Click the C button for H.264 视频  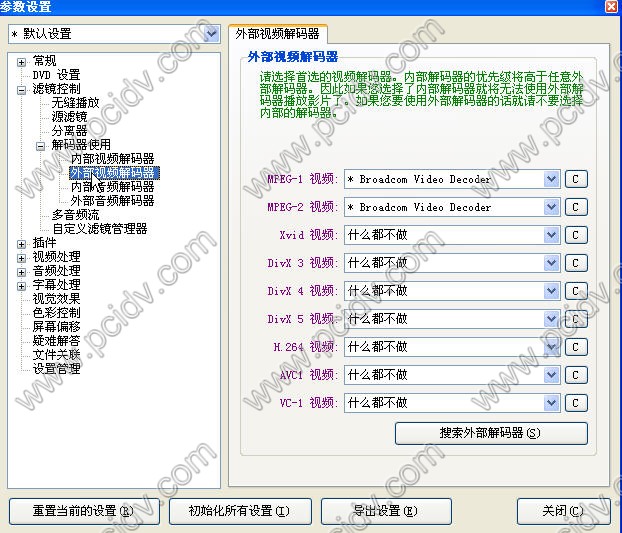tap(576, 347)
